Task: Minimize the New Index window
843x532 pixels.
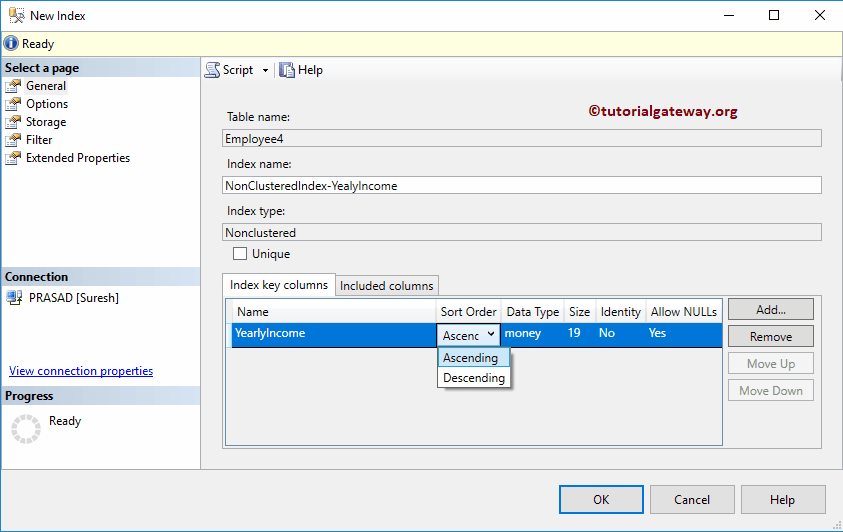Action: point(729,15)
